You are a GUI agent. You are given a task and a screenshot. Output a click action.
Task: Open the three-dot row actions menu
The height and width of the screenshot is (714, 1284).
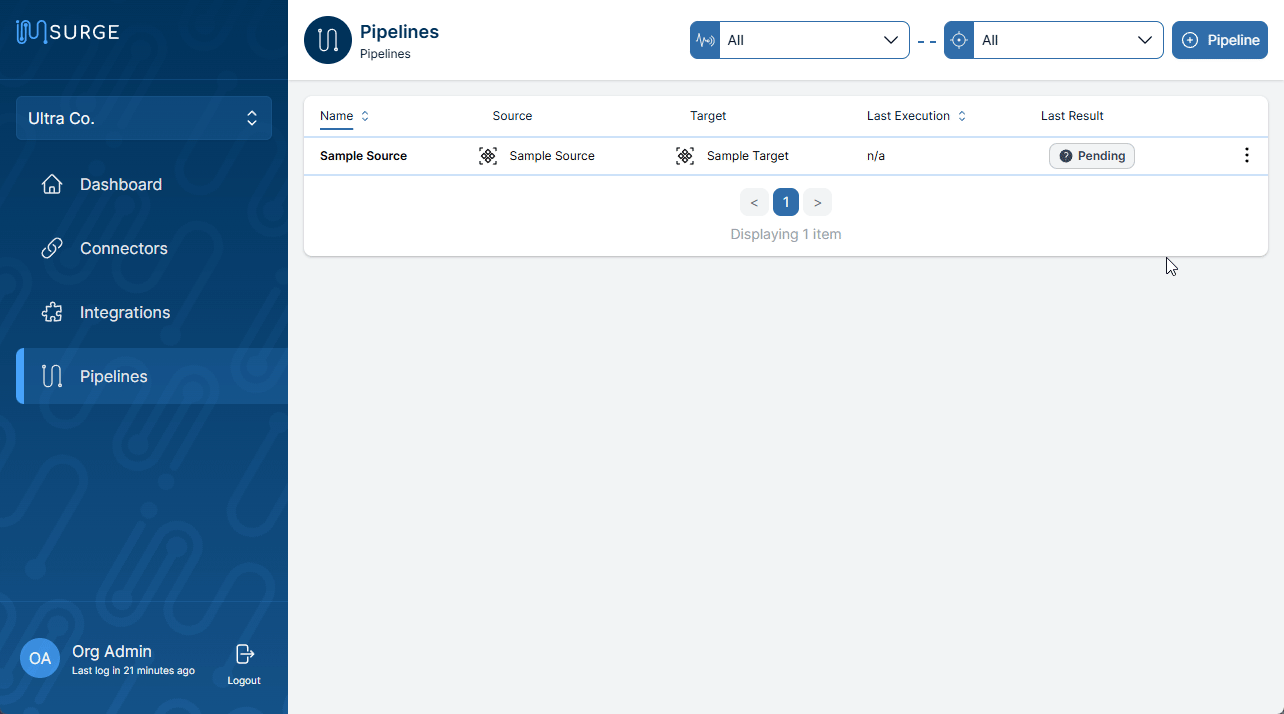click(1246, 156)
